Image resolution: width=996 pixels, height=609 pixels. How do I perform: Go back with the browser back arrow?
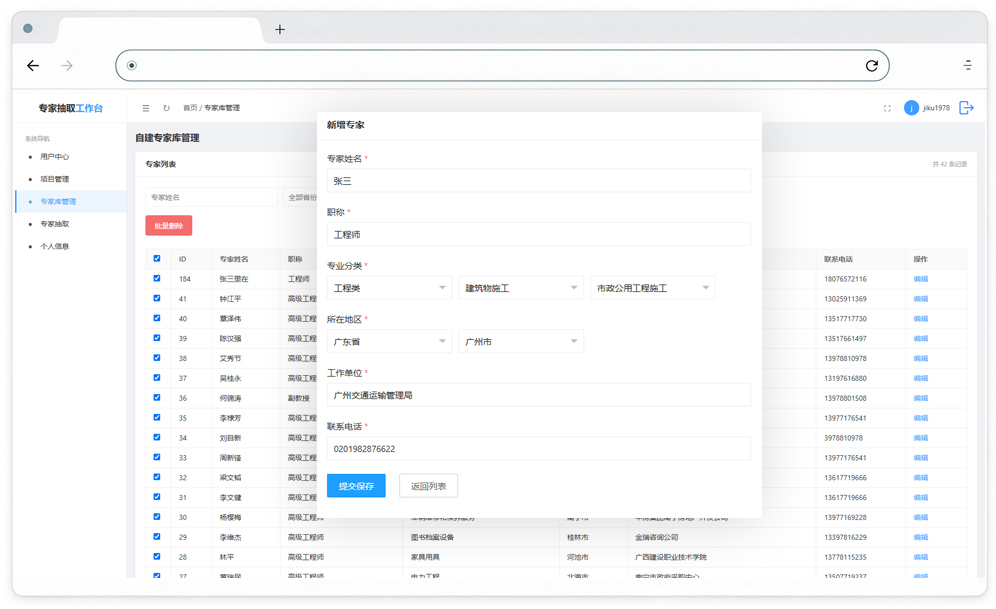33,65
